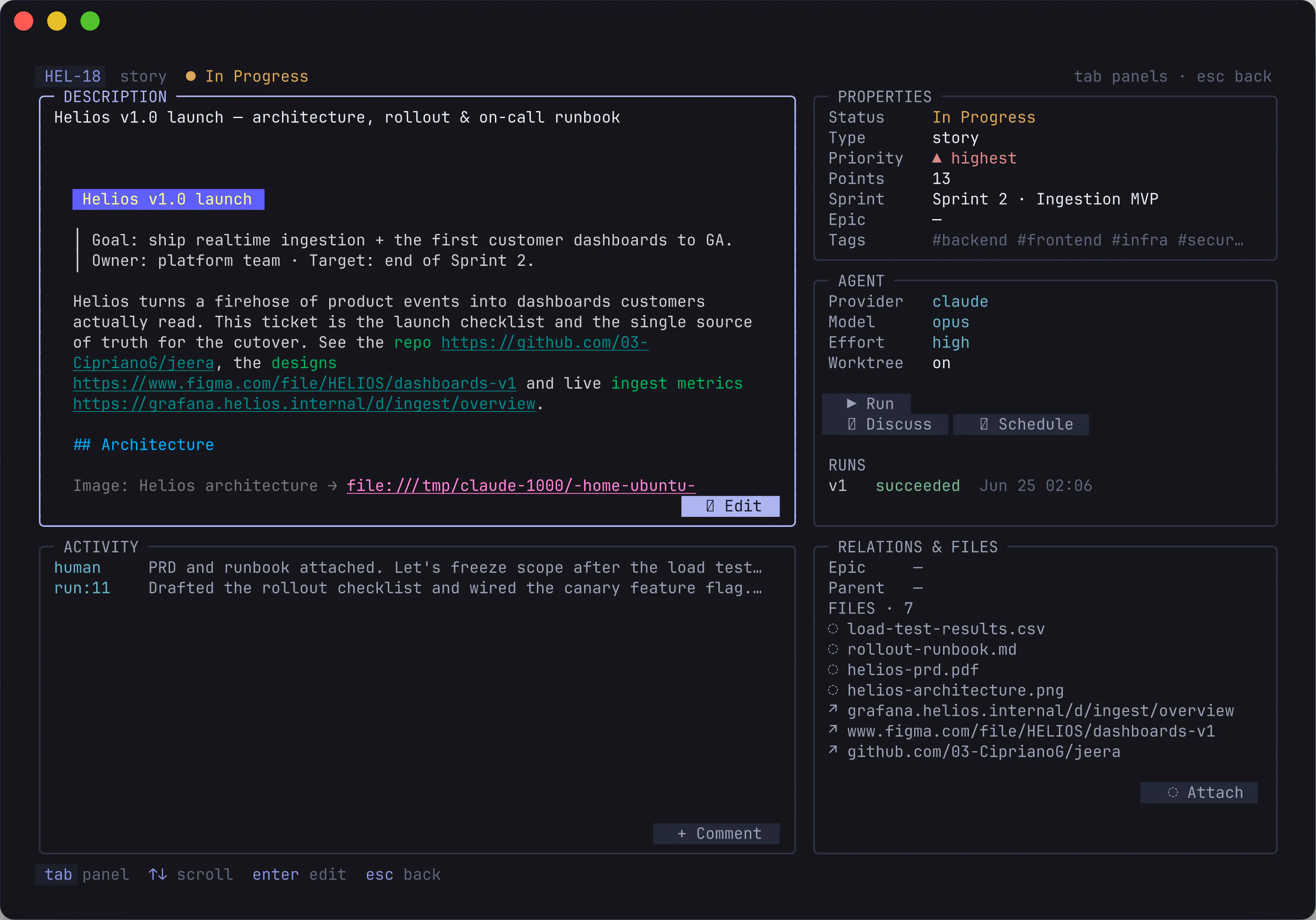Click the yellow minimize window button
Image resolution: width=1316 pixels, height=920 pixels.
coord(57,21)
